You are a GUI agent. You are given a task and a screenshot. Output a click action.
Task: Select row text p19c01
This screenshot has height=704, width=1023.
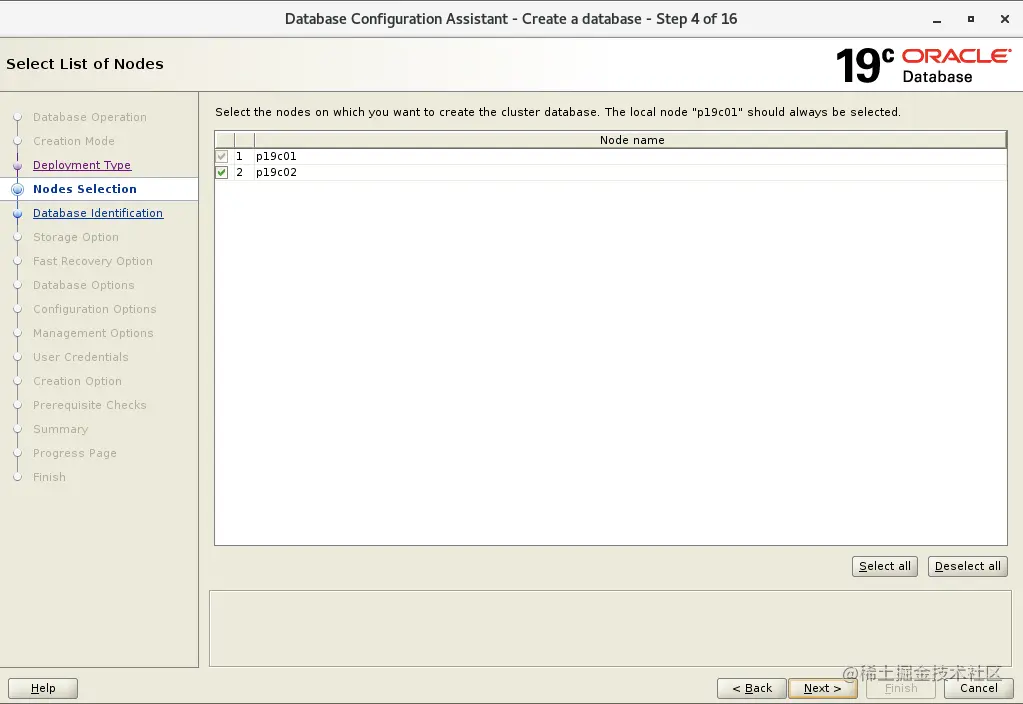click(x=276, y=157)
